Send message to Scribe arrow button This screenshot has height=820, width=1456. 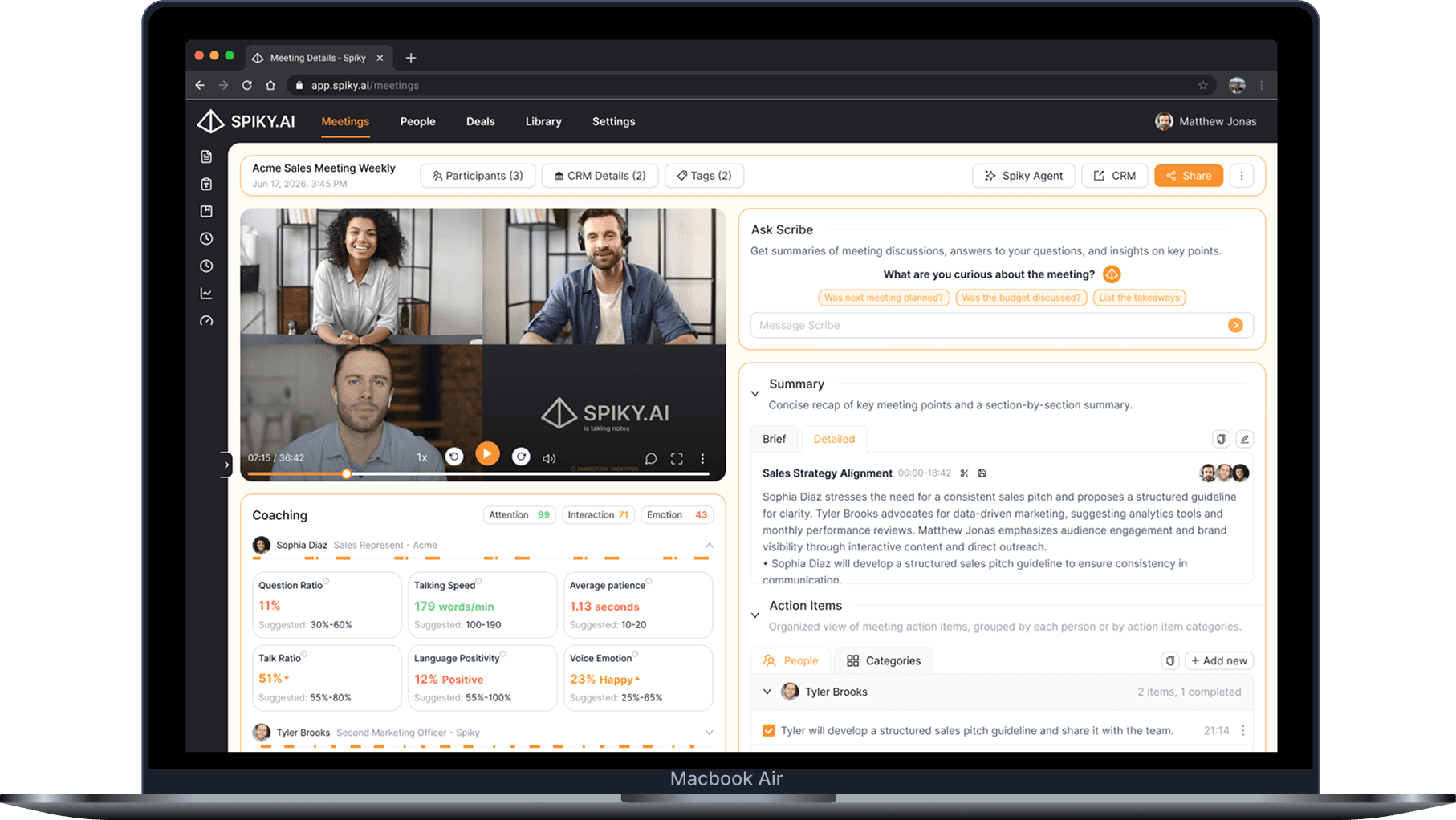tap(1235, 325)
